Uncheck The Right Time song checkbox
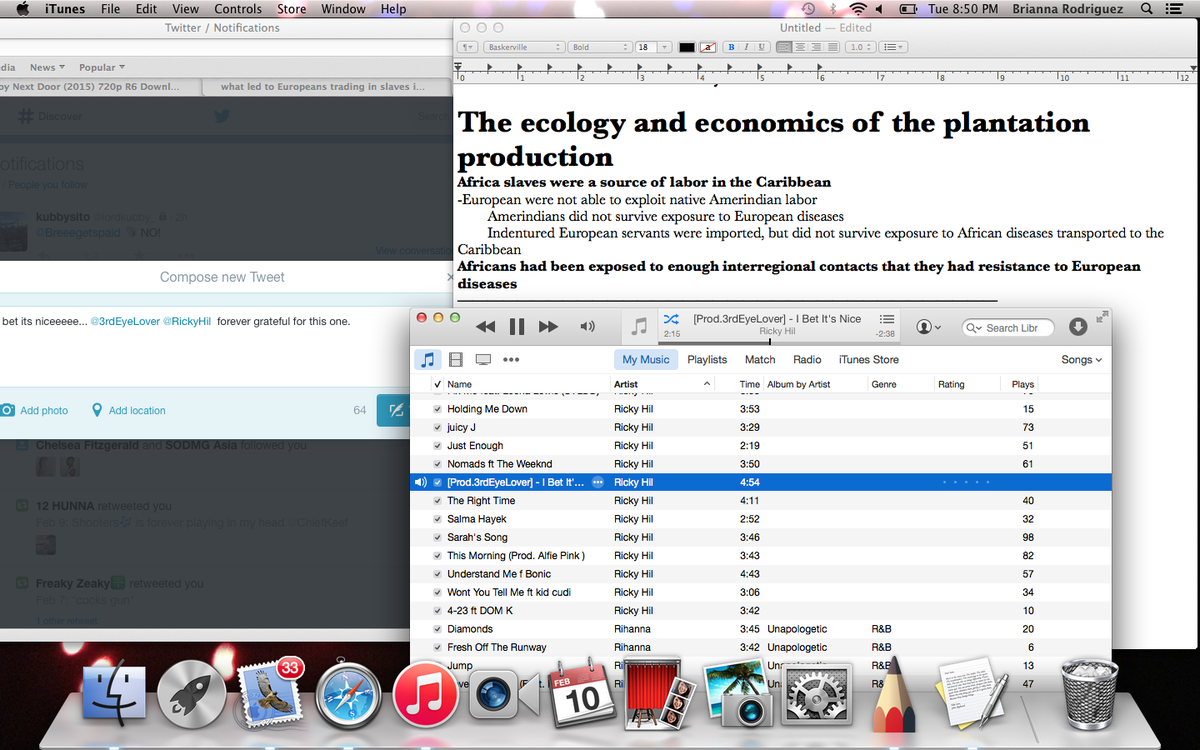This screenshot has width=1200, height=750. coord(437,501)
